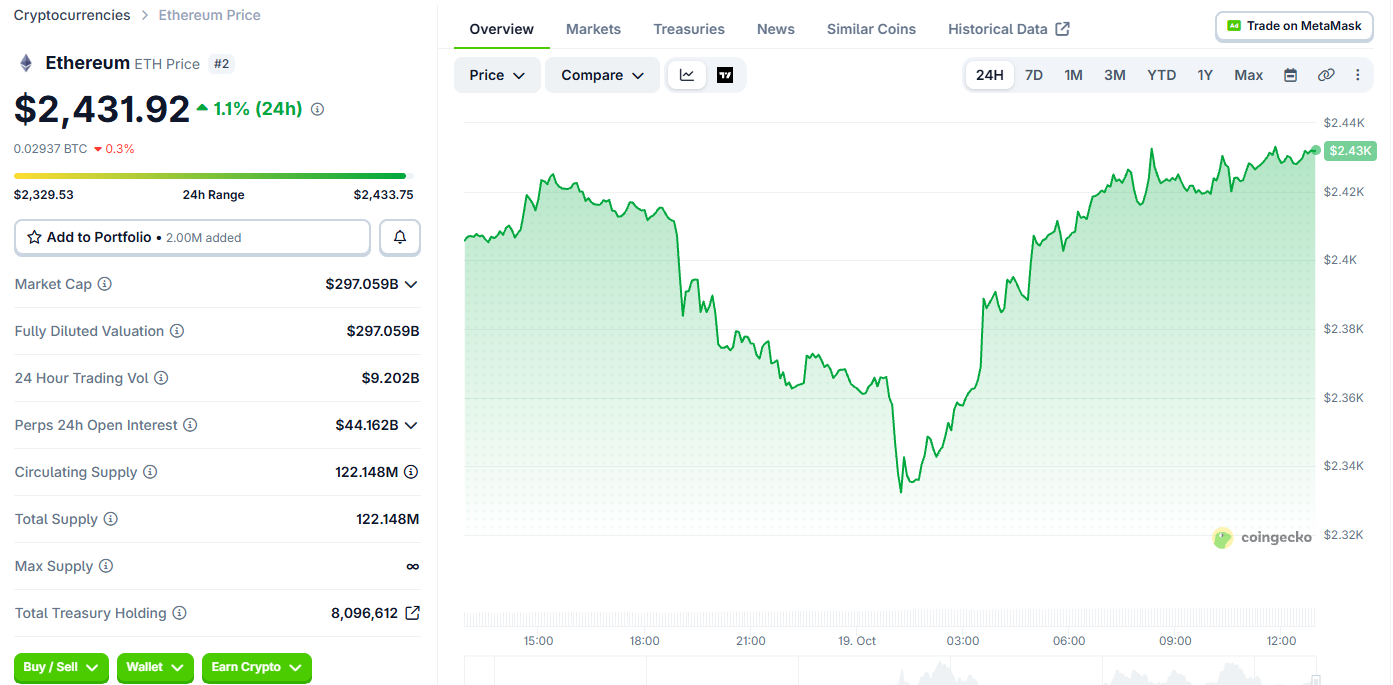1393x685 pixels.
Task: Open the Buy / Sell dropdown
Action: [x=61, y=667]
